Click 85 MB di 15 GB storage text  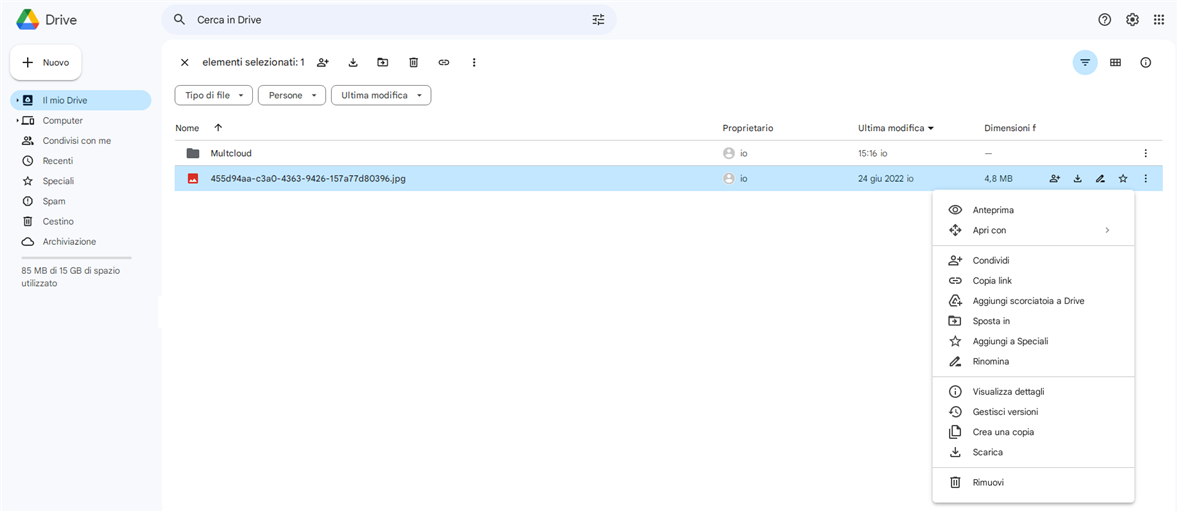pyautogui.click(x=72, y=276)
